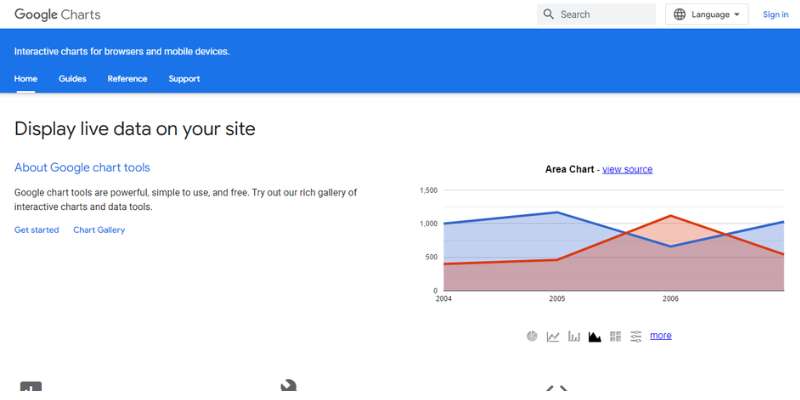Select the line chart icon
The height and width of the screenshot is (400, 800).
[x=553, y=337]
